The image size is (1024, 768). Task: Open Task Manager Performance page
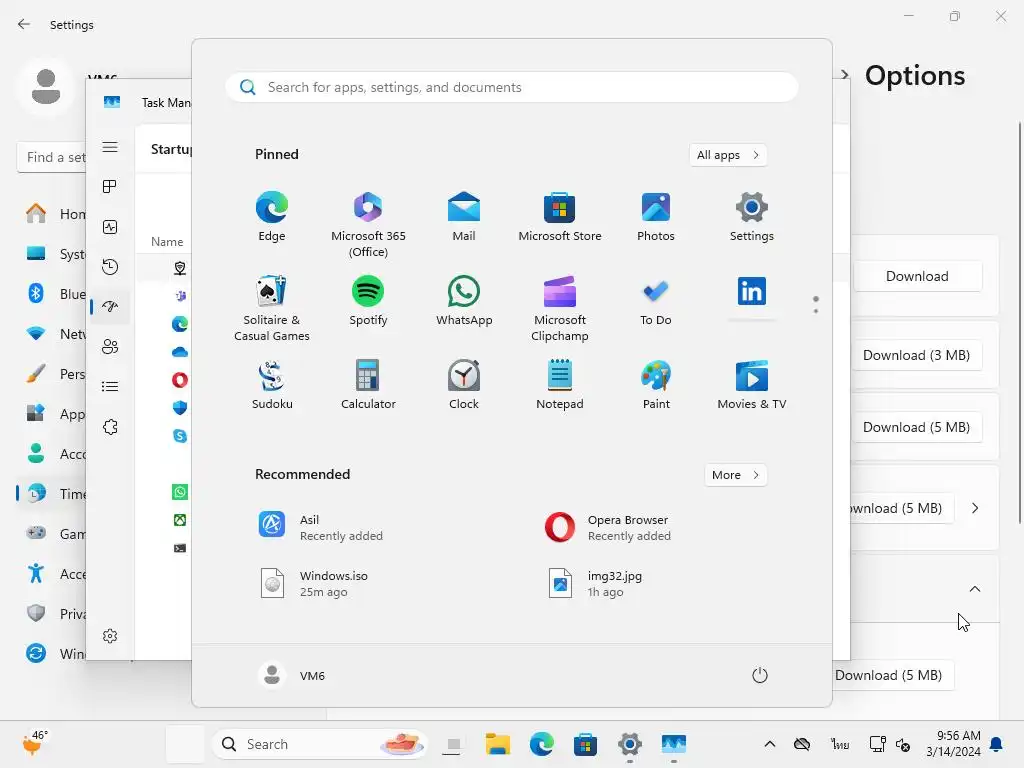(x=110, y=227)
